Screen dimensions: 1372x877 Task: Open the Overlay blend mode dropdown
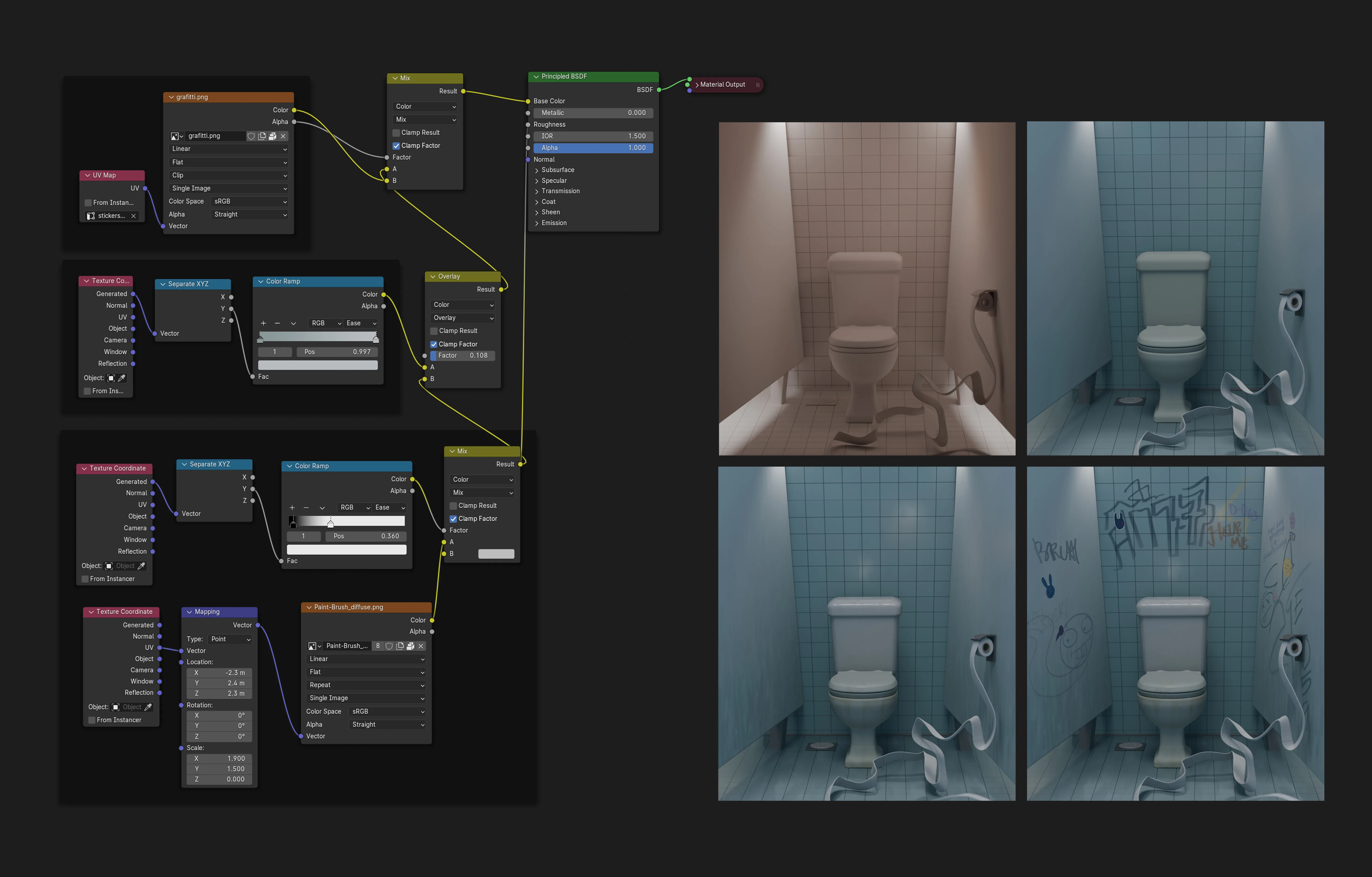[x=463, y=318]
